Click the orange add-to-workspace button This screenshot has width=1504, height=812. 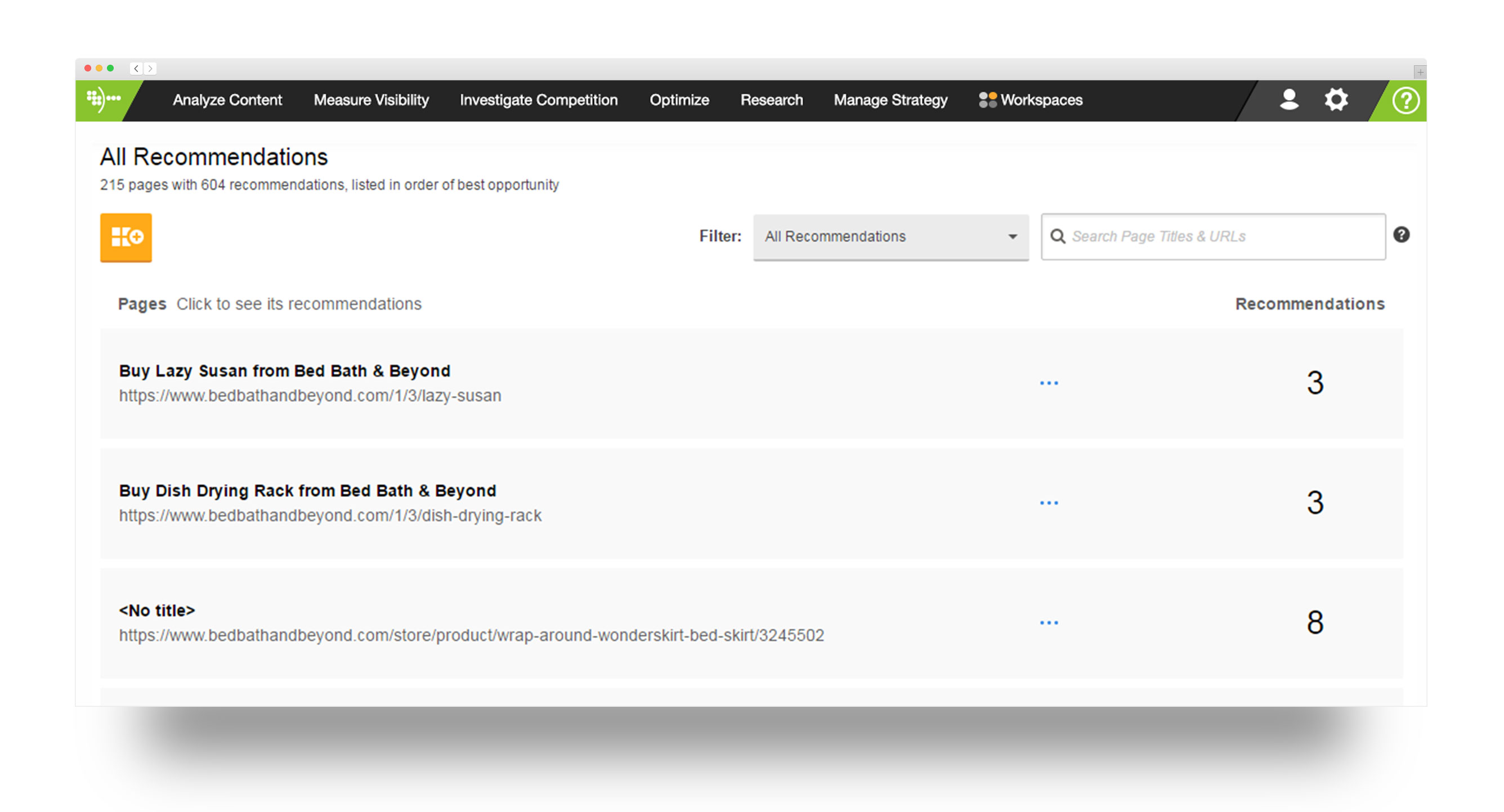126,237
